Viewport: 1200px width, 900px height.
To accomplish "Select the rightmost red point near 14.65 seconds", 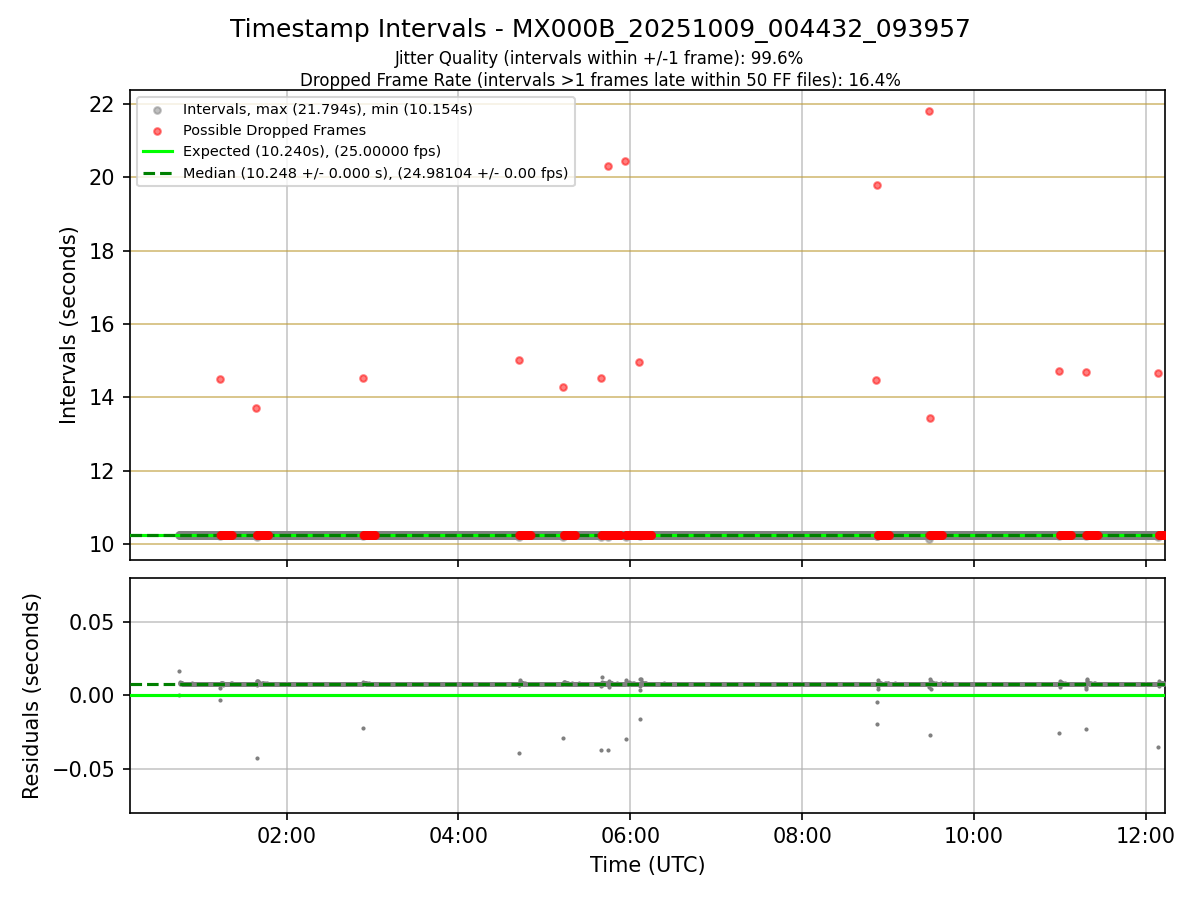I will 1158,373.
